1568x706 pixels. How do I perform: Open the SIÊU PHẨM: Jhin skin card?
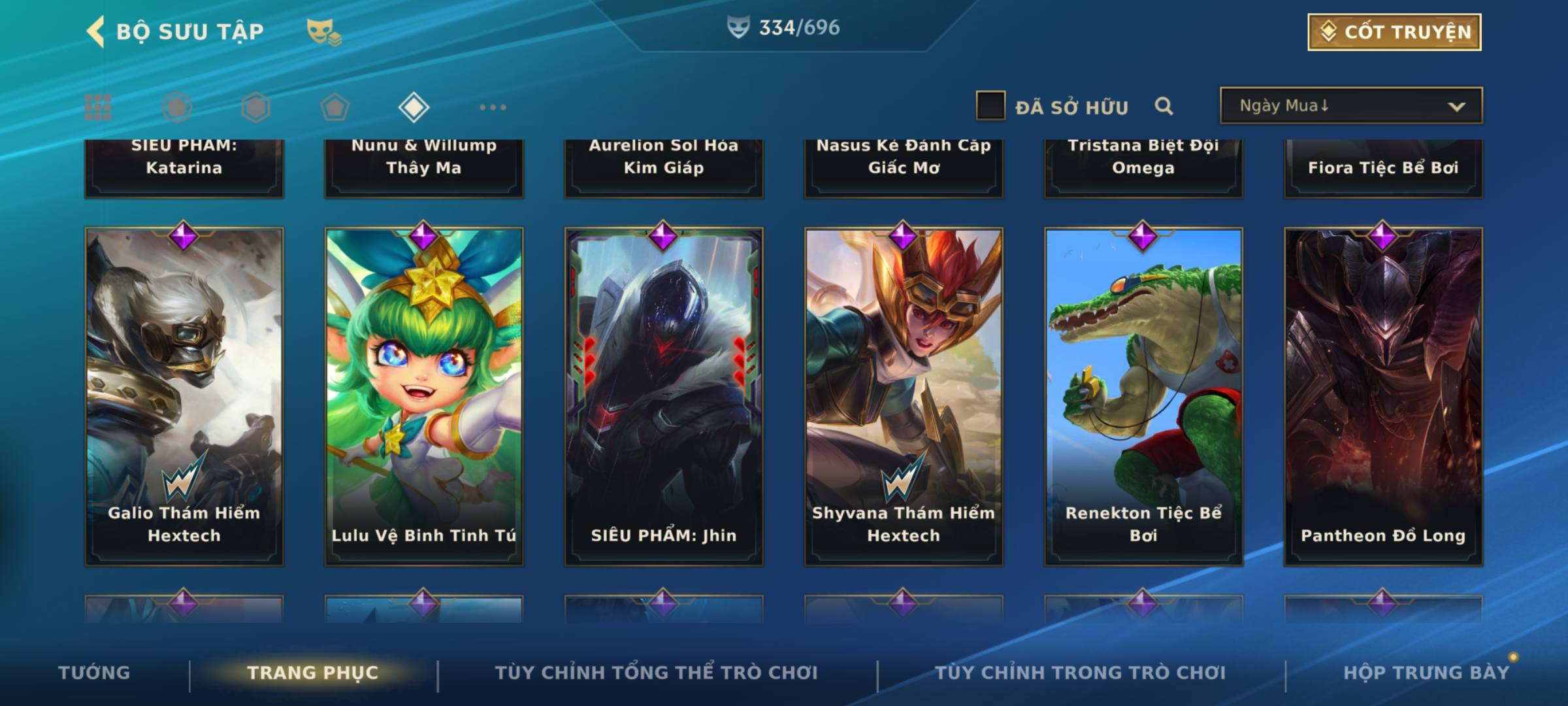(664, 396)
